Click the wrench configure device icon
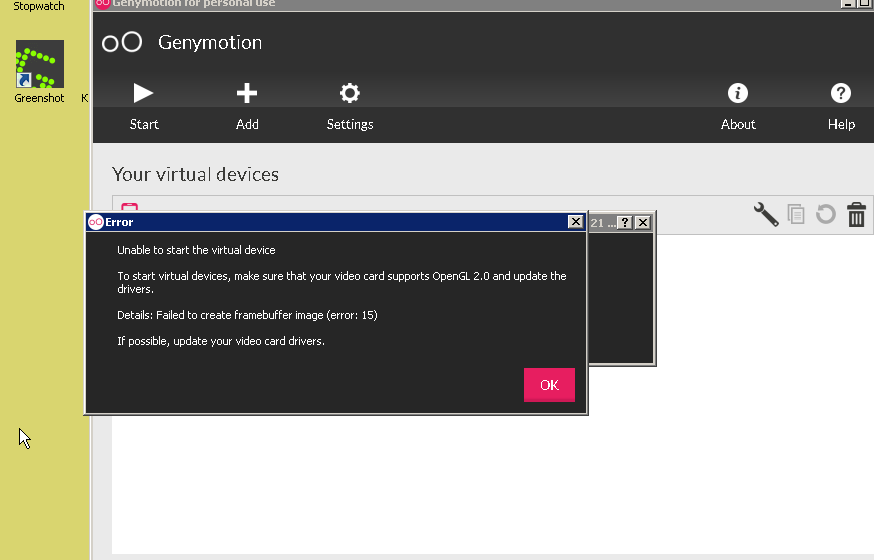This screenshot has width=874, height=560. point(766,215)
